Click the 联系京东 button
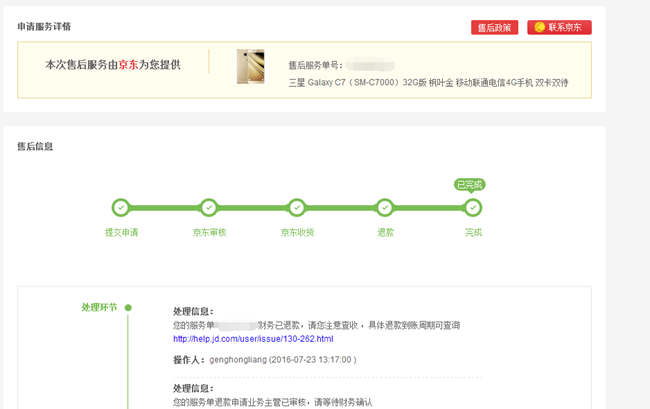This screenshot has width=650, height=409. 559,28
